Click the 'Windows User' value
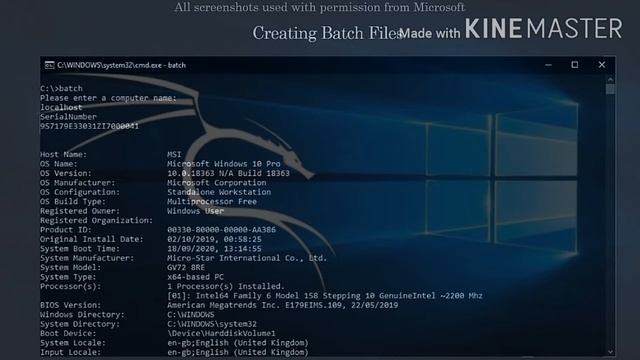The height and width of the screenshot is (360, 640). tap(196, 211)
